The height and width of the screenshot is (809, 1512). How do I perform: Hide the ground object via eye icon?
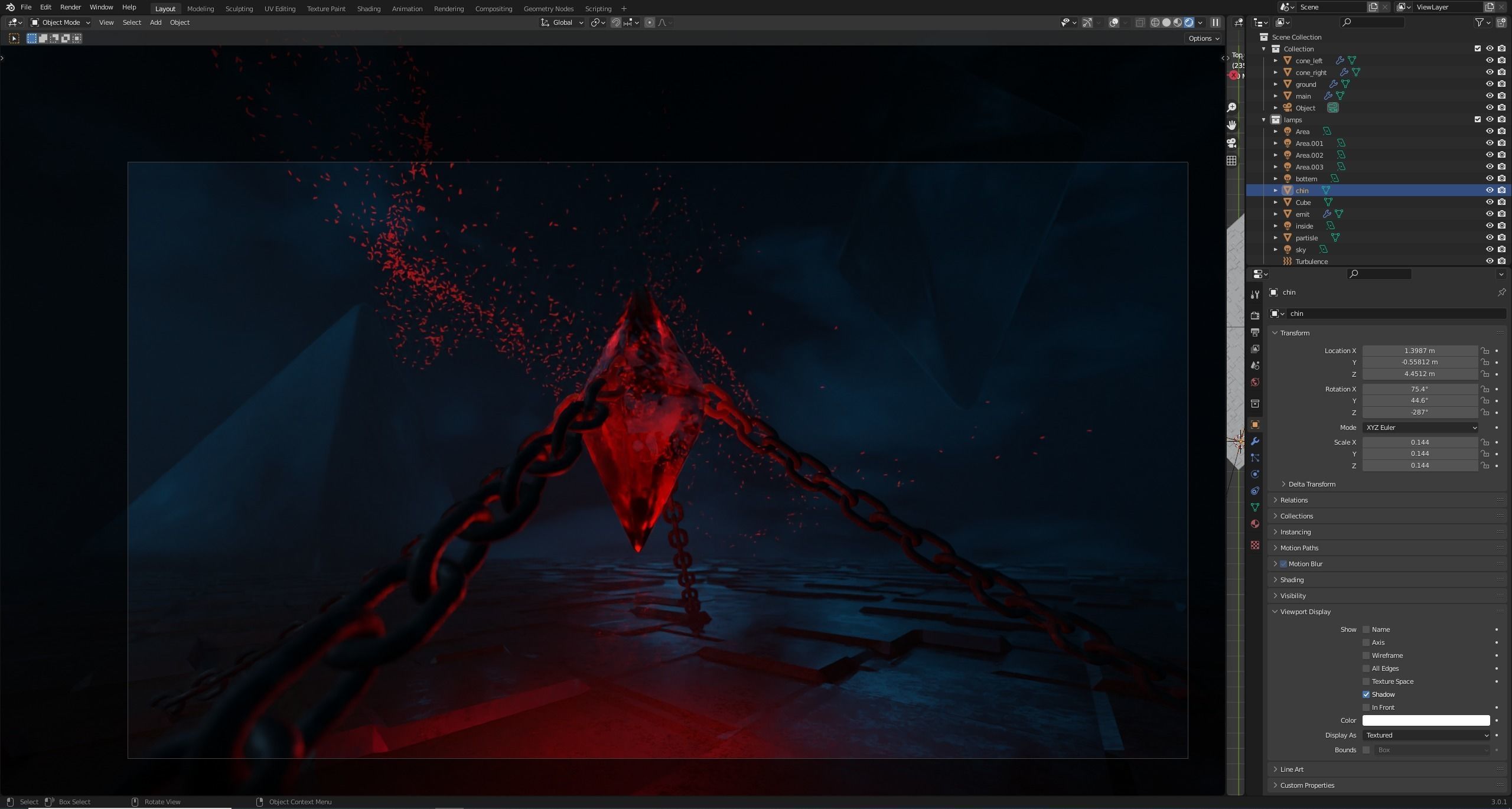1490,84
